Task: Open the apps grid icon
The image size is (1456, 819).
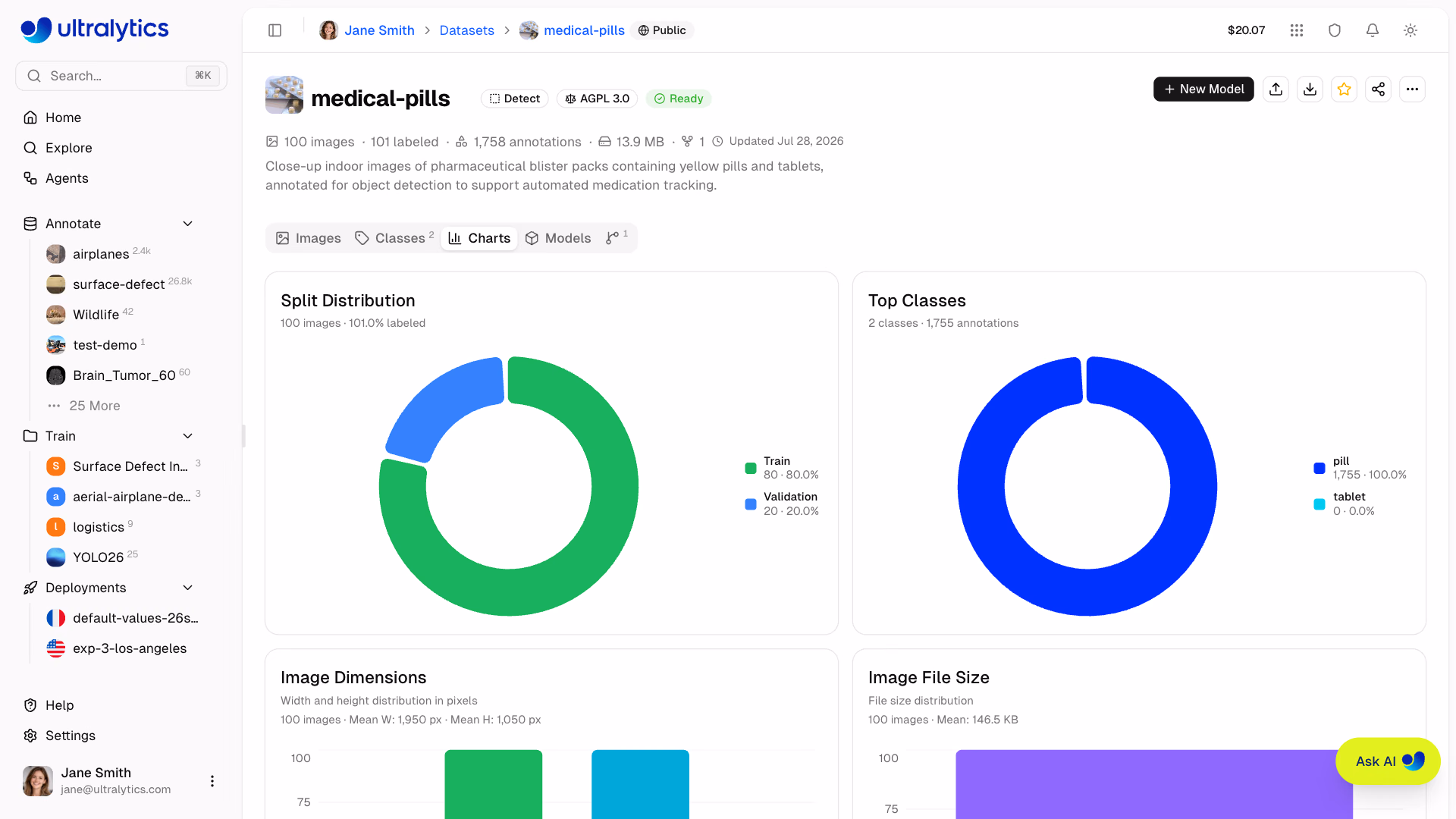Action: click(1297, 30)
